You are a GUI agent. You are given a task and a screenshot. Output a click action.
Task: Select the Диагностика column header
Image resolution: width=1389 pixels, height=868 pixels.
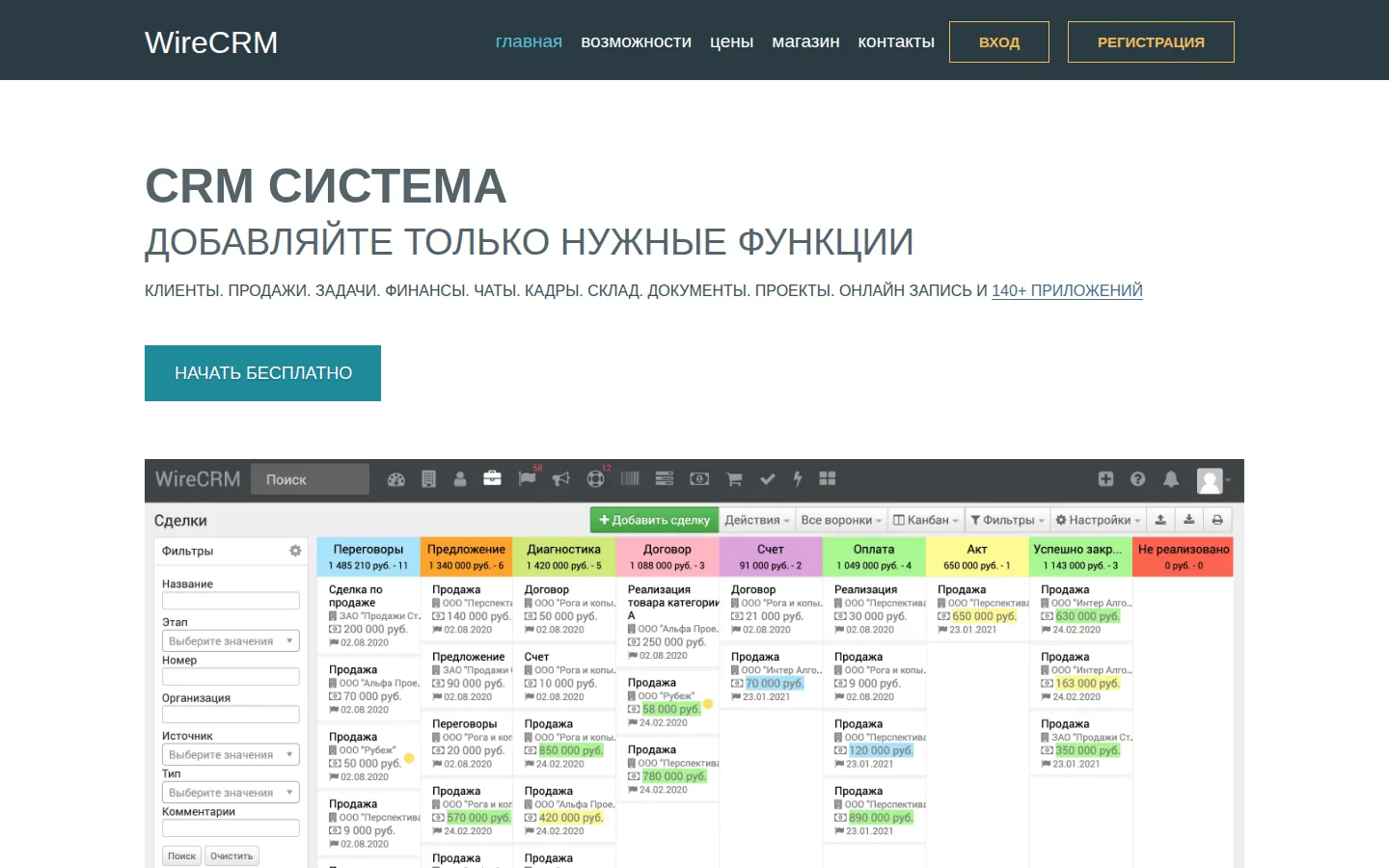(x=564, y=556)
